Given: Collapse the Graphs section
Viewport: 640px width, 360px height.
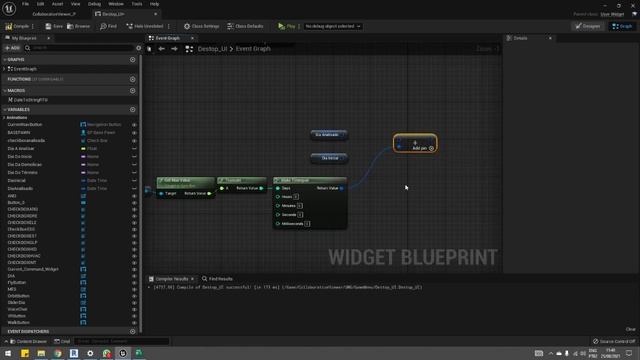Looking at the screenshot, I should pos(5,60).
